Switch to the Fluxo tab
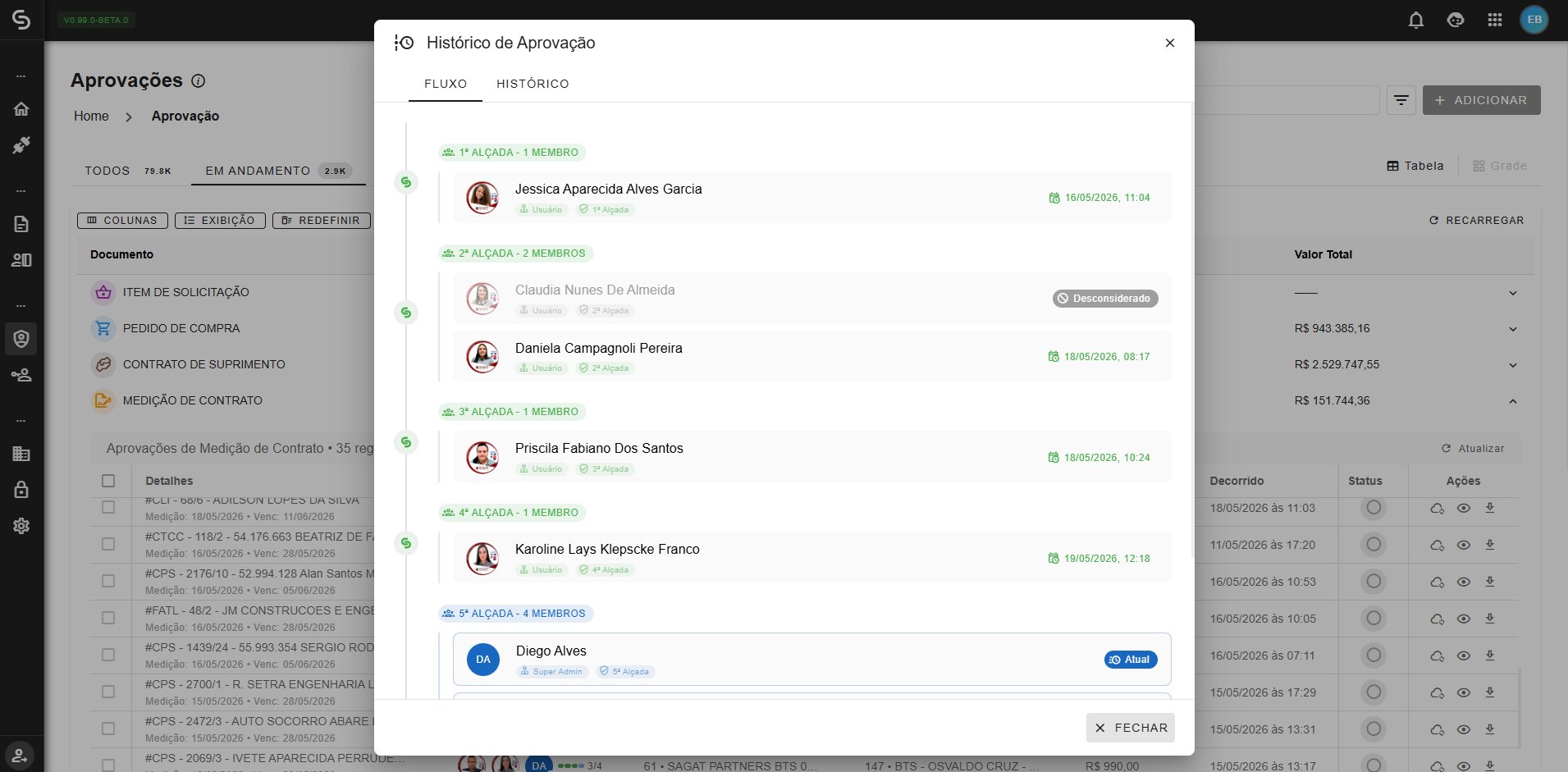Screen dimensions: 1568x772 pyautogui.click(x=446, y=84)
